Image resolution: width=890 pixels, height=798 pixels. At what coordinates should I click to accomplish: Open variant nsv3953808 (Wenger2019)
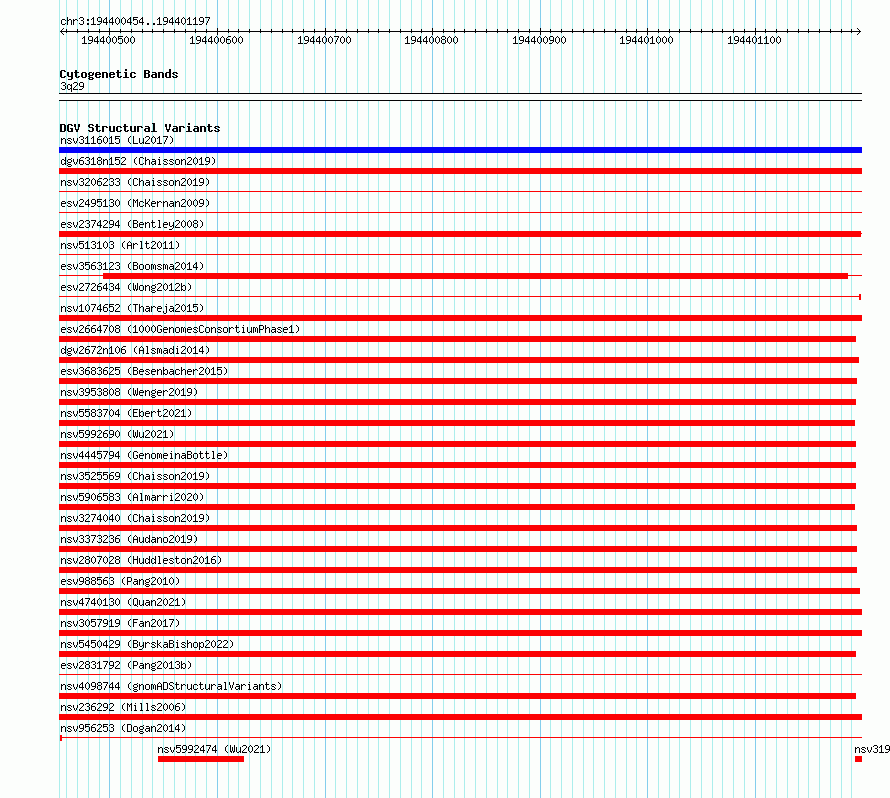[129, 392]
